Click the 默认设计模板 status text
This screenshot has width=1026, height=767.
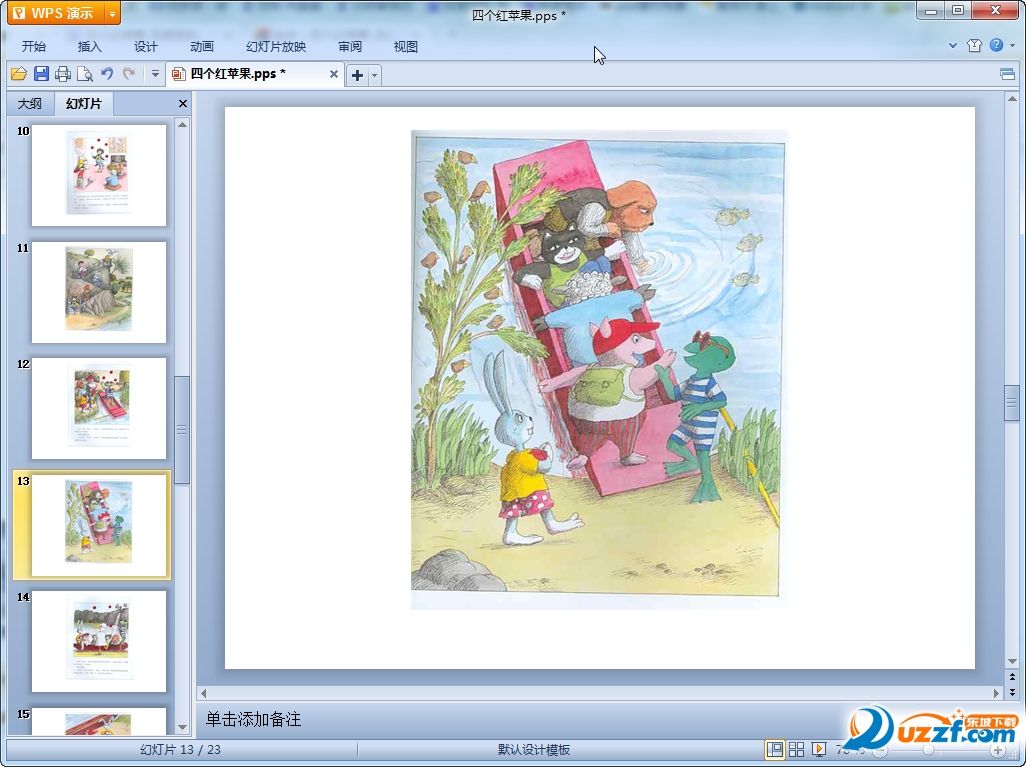[534, 749]
